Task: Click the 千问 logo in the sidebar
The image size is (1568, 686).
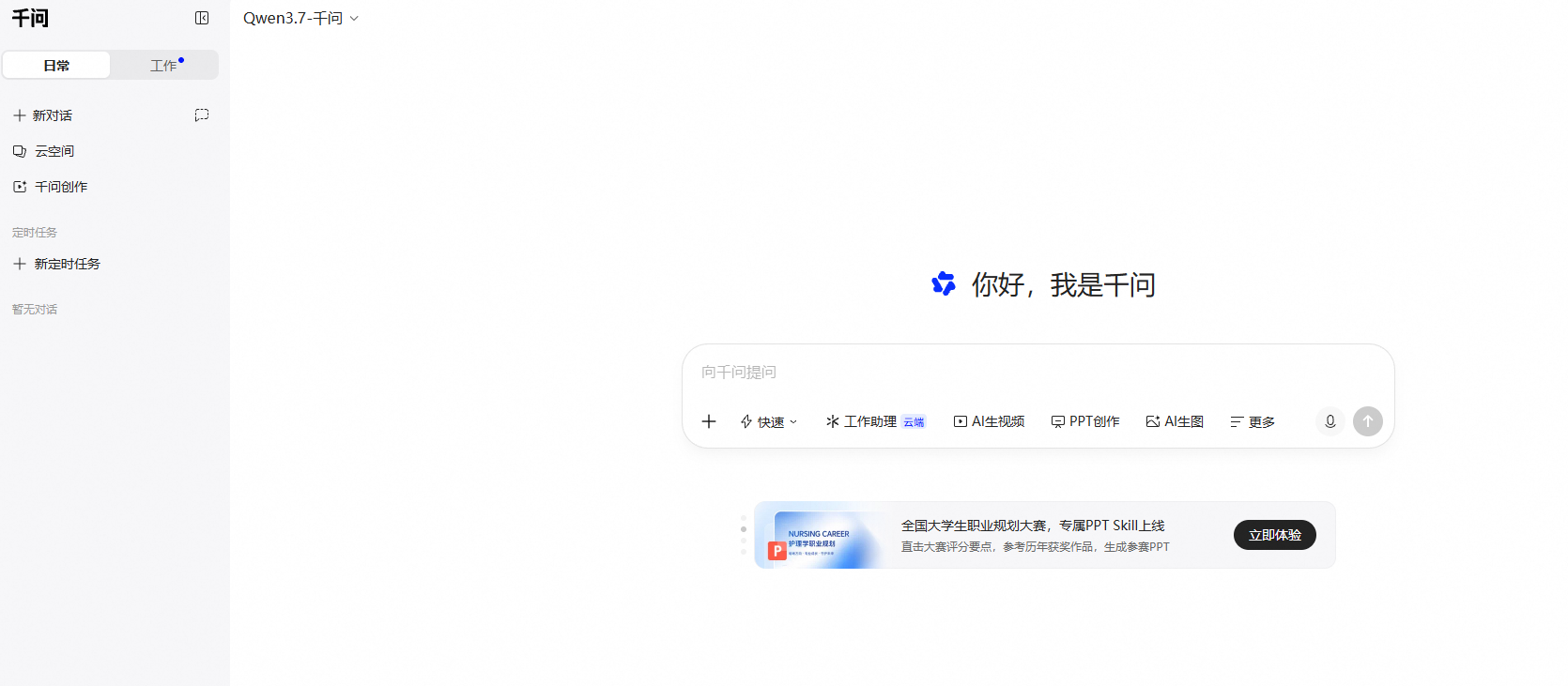Action: [x=30, y=18]
